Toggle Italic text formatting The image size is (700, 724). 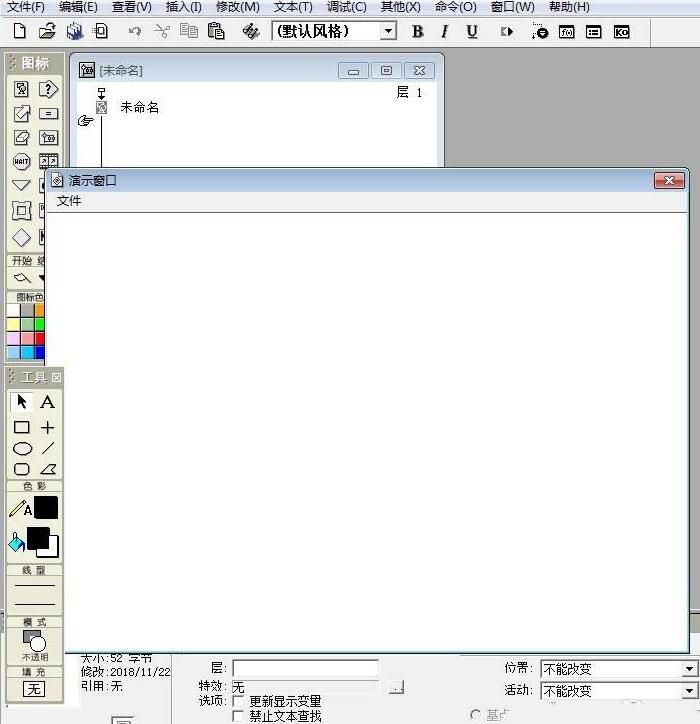point(444,31)
